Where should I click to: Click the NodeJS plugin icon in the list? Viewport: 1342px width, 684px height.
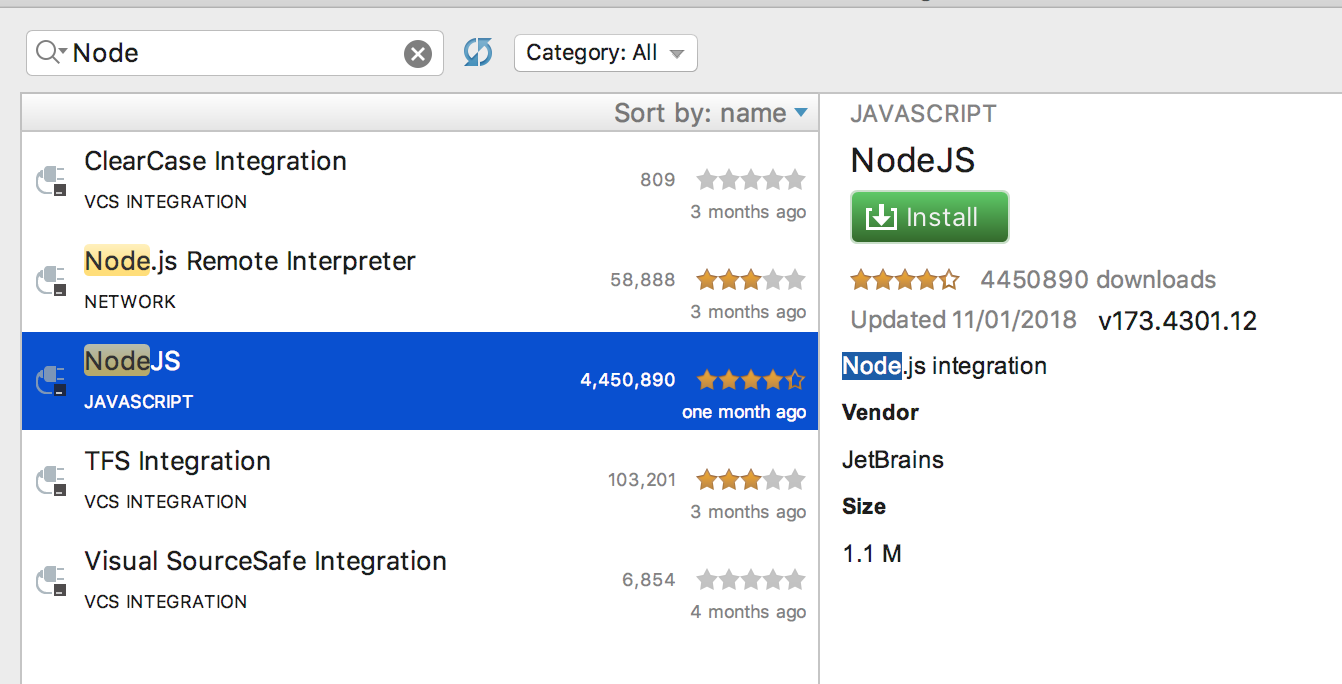click(51, 381)
